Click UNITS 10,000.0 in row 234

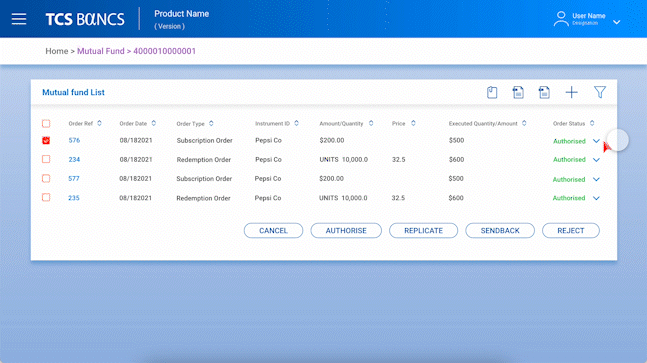click(343, 160)
